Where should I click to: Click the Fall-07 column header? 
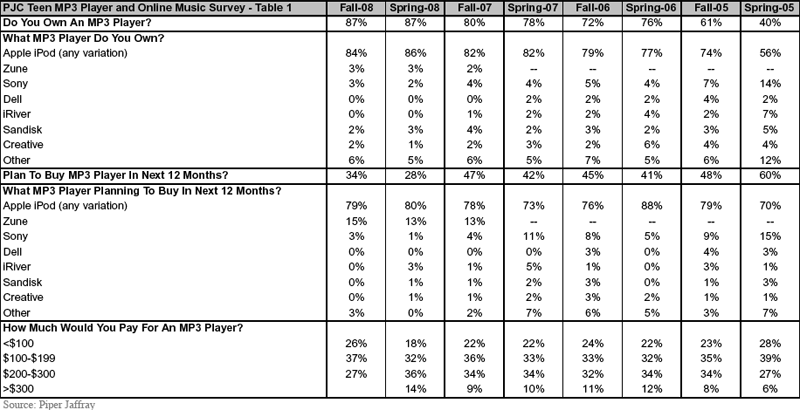tap(475, 8)
